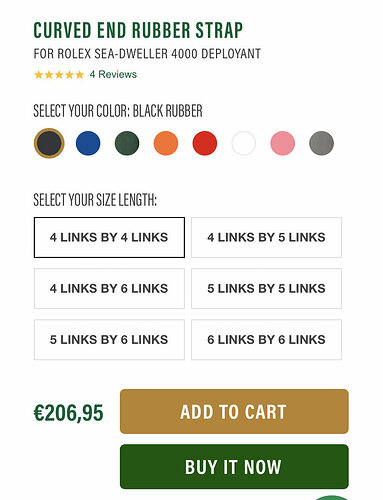
Task: Click the Buy It Now button
Action: coord(234,467)
